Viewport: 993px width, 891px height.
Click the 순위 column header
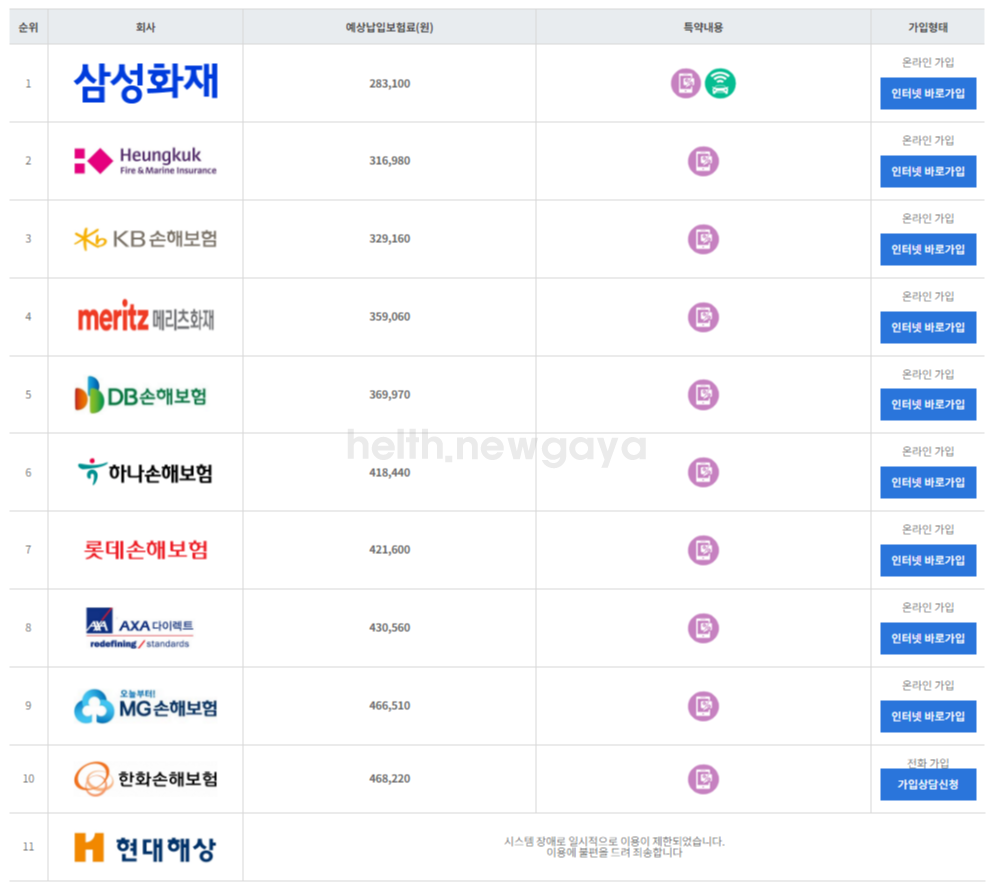click(28, 27)
